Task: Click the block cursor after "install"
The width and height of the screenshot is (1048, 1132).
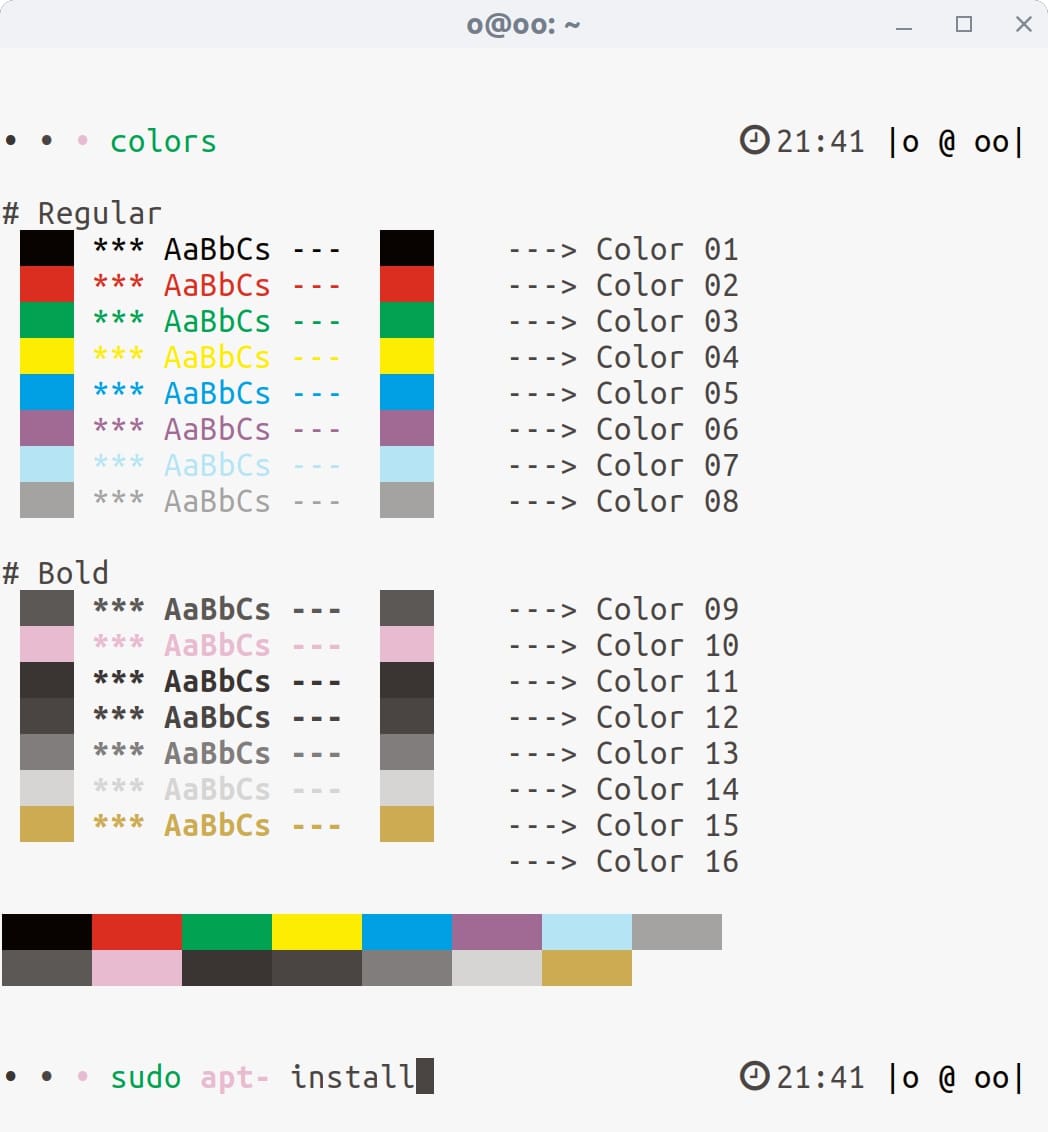Action: click(x=425, y=1077)
